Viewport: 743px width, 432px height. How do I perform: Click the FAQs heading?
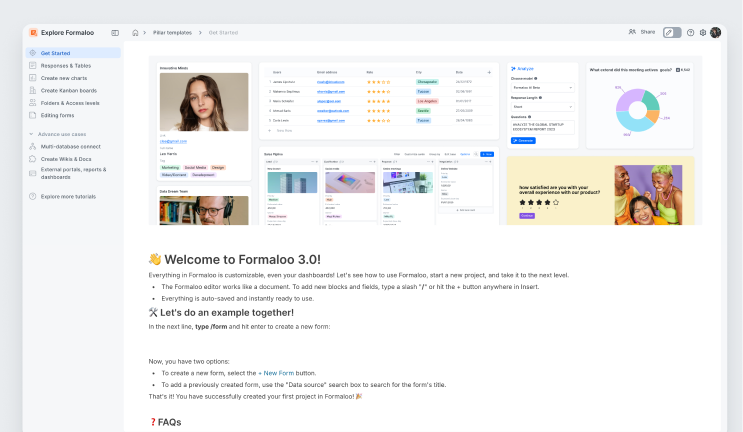pos(165,422)
